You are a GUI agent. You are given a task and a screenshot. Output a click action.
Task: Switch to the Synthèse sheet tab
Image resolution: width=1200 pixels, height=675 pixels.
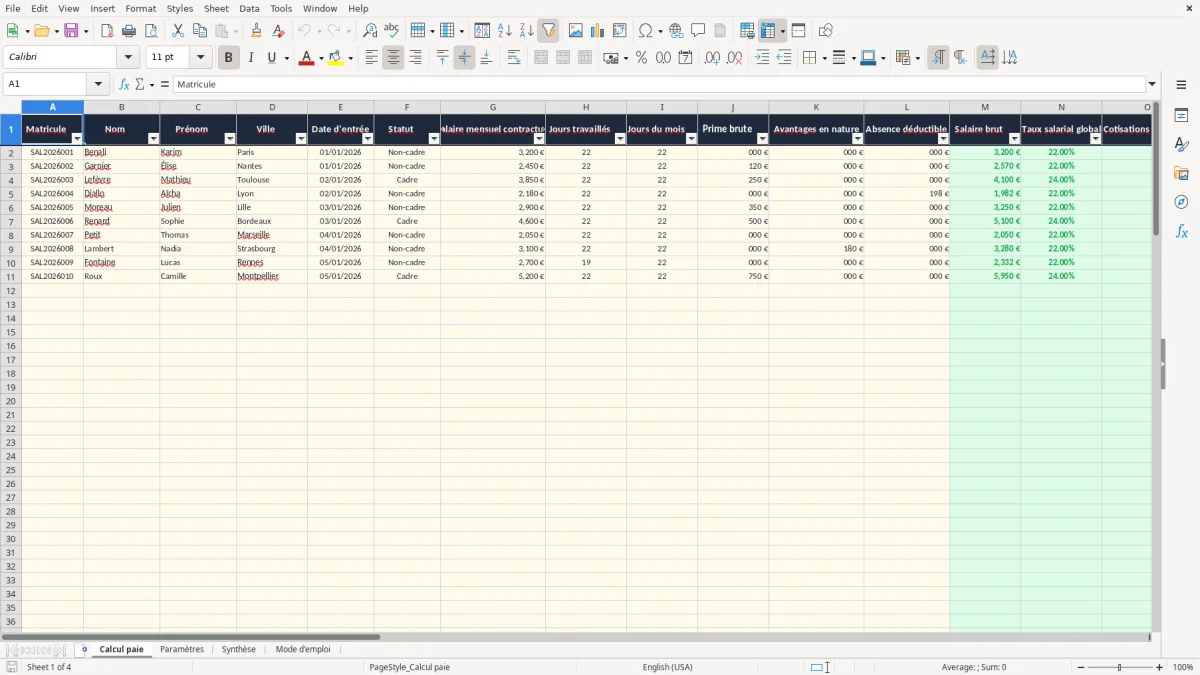(x=239, y=649)
